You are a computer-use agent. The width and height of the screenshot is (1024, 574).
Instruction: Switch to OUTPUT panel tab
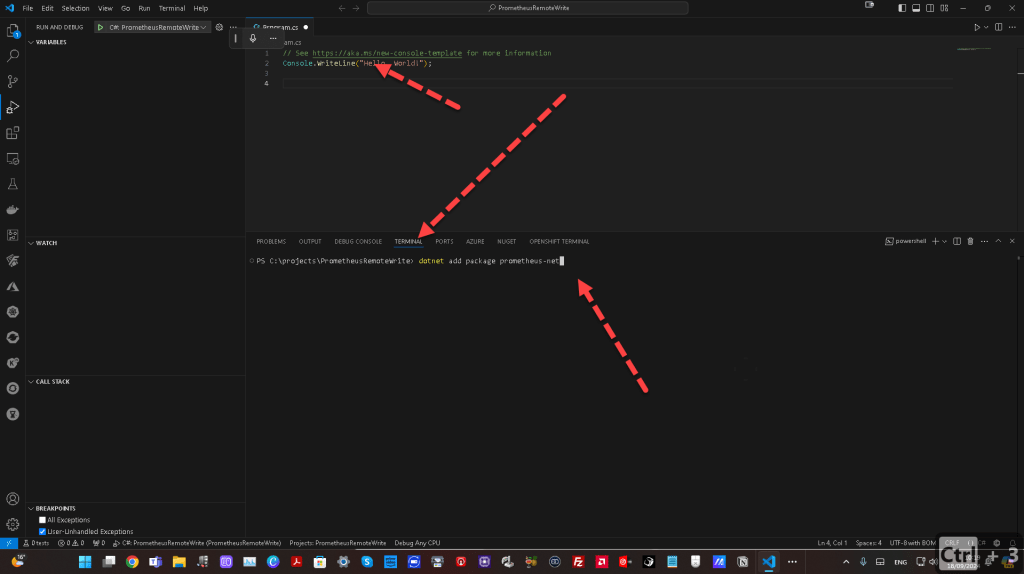(x=310, y=242)
